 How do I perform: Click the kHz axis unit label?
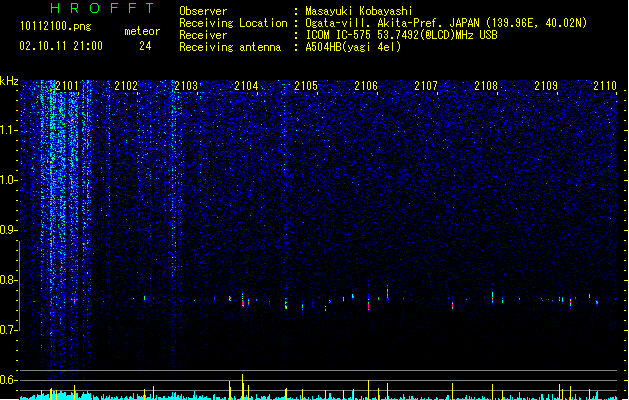[9, 81]
